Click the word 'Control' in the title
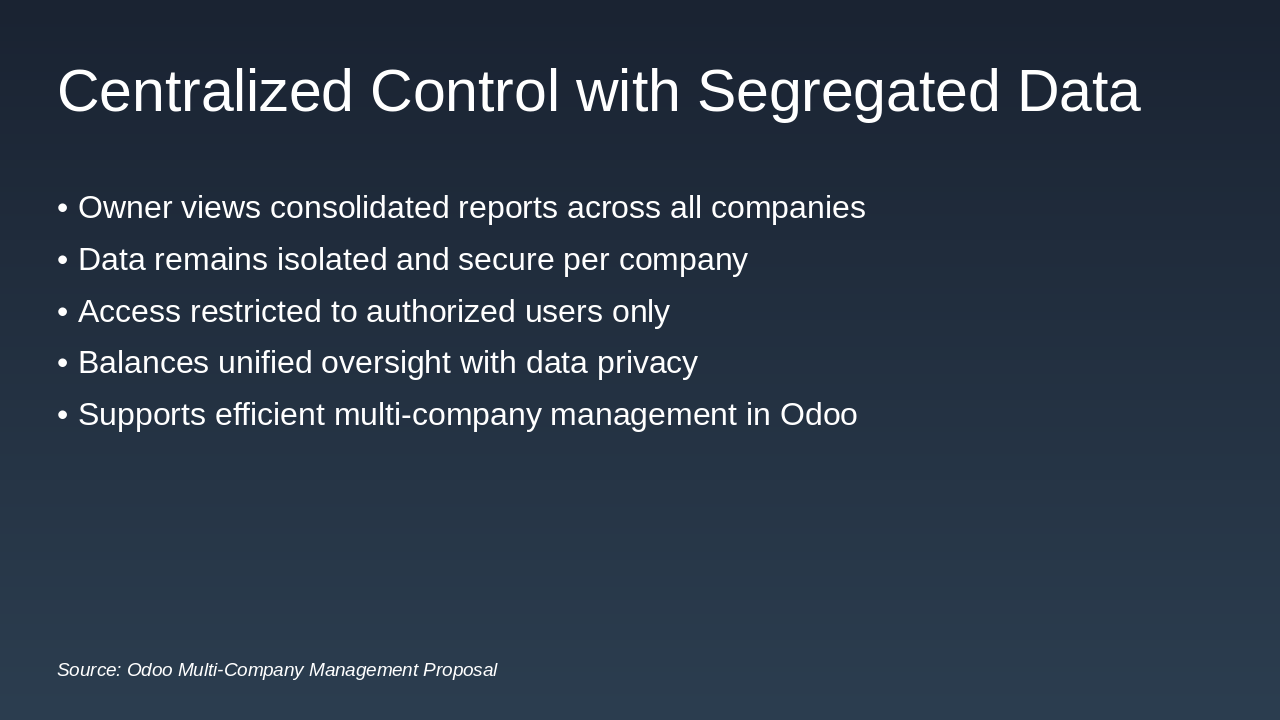1280x720 pixels. 464,91
